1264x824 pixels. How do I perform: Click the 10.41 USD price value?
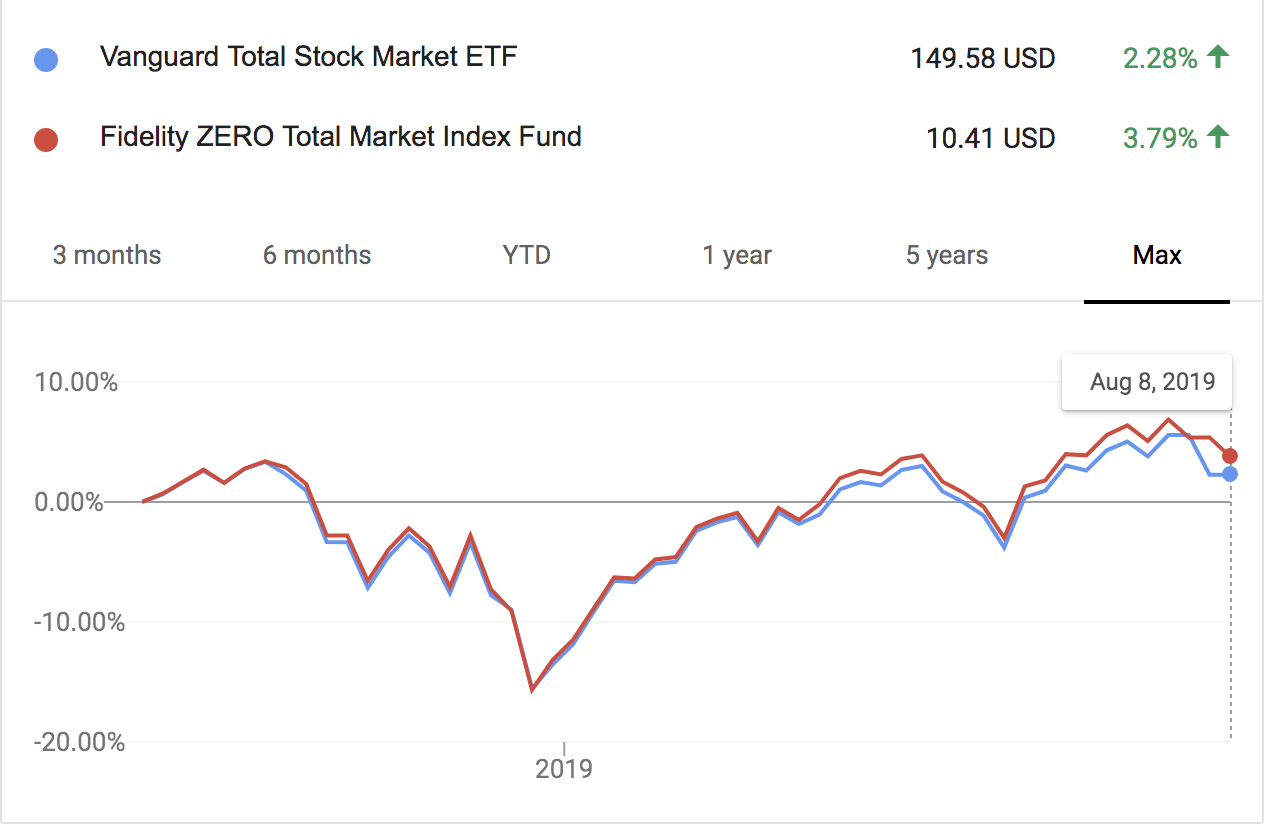pos(990,138)
